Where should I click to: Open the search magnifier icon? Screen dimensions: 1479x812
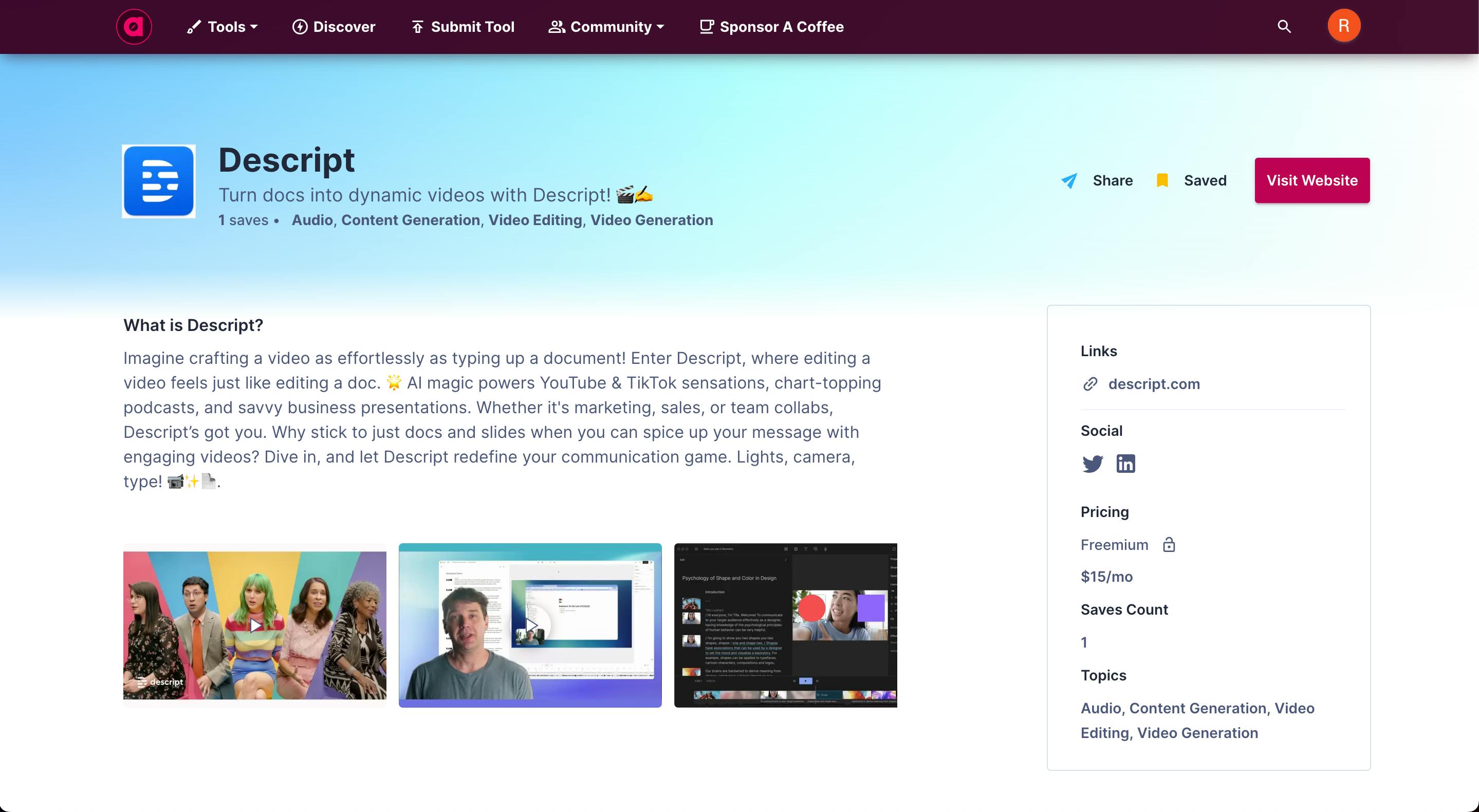pyautogui.click(x=1284, y=26)
